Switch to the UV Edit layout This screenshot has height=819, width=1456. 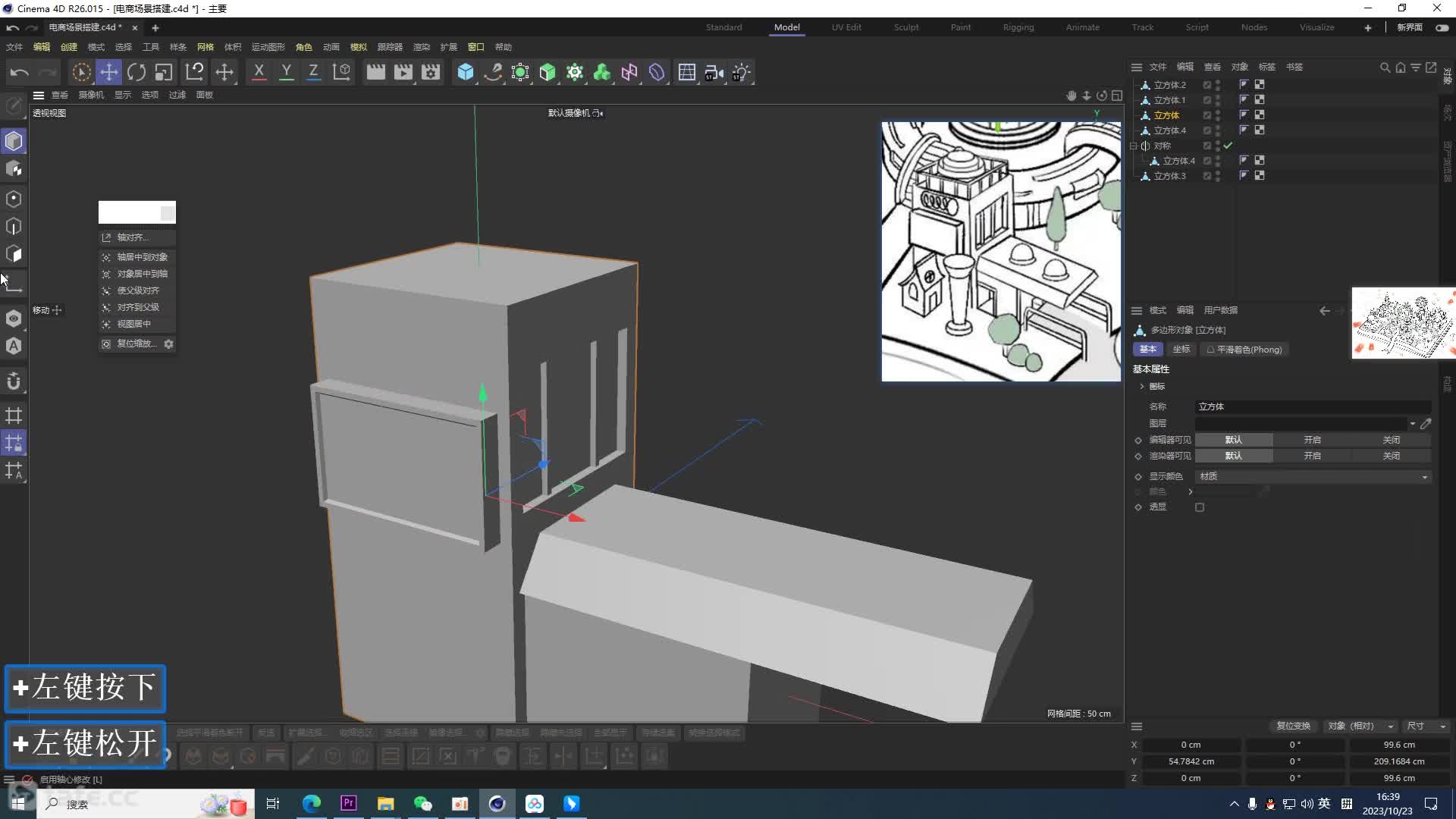tap(846, 27)
